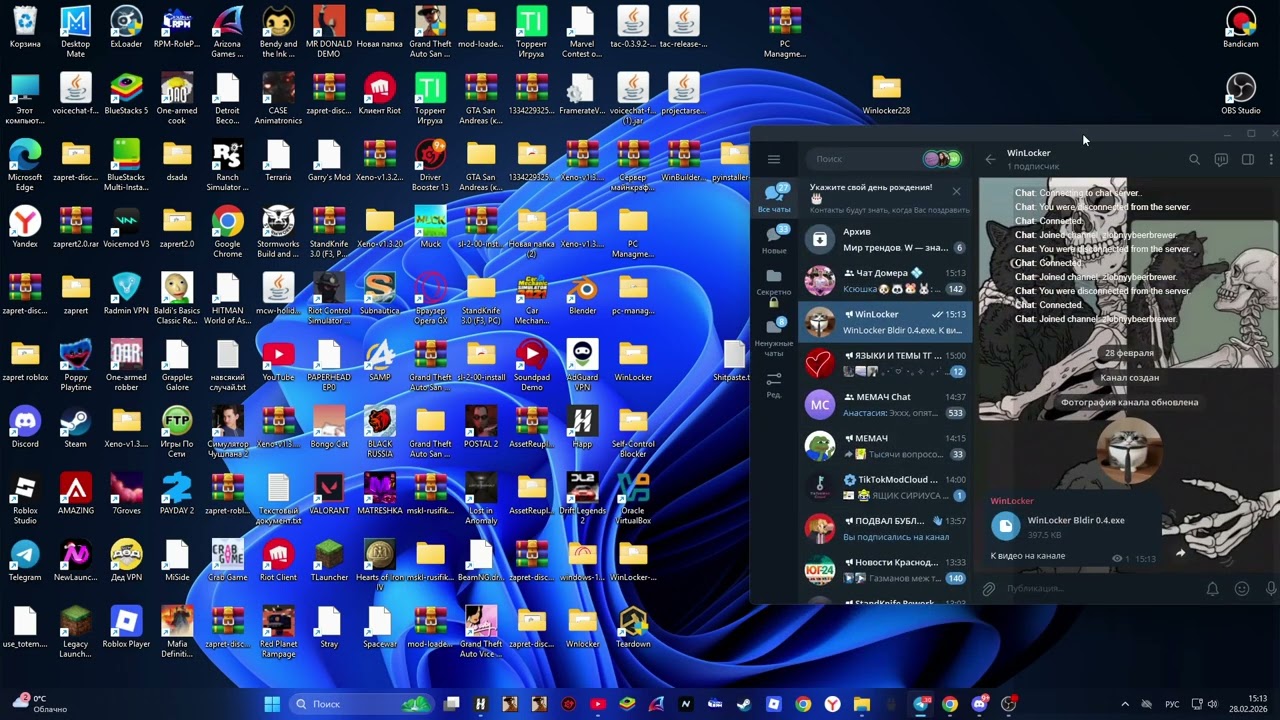Select Oracle VirtualBox desktop icon
This screenshot has width=1280, height=720.
633,499
